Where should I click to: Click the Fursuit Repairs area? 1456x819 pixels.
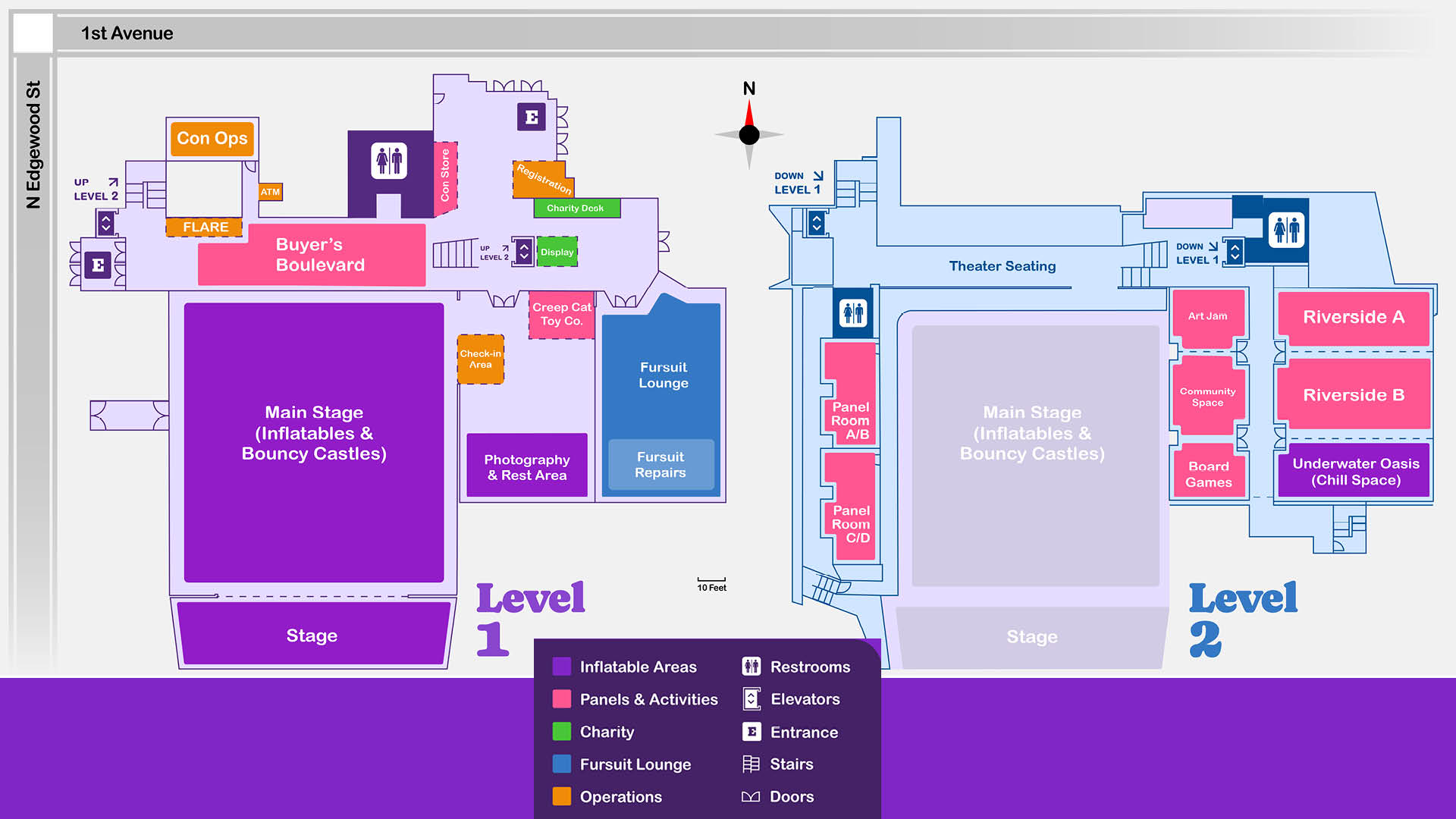(x=661, y=465)
